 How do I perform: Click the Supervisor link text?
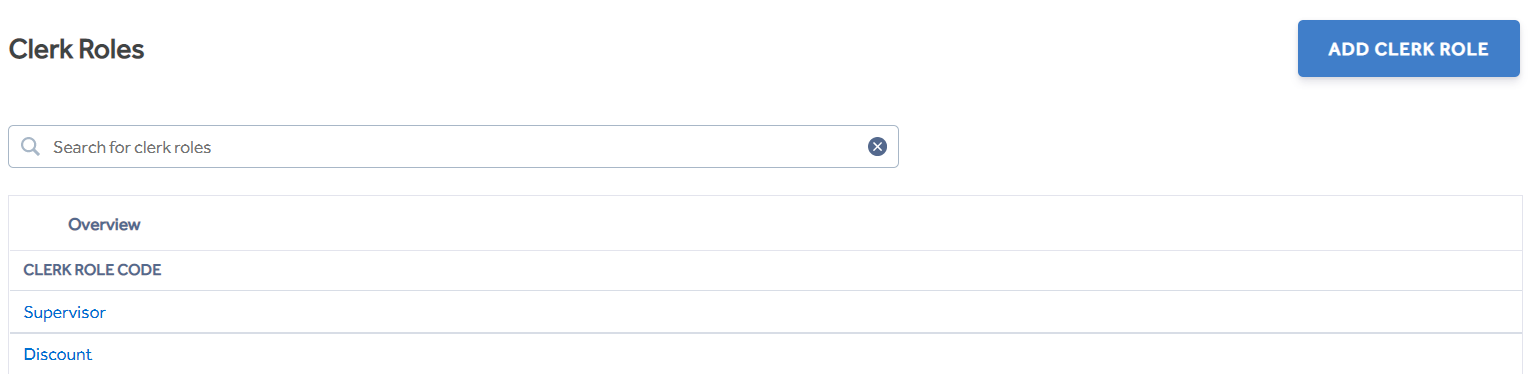[64, 312]
